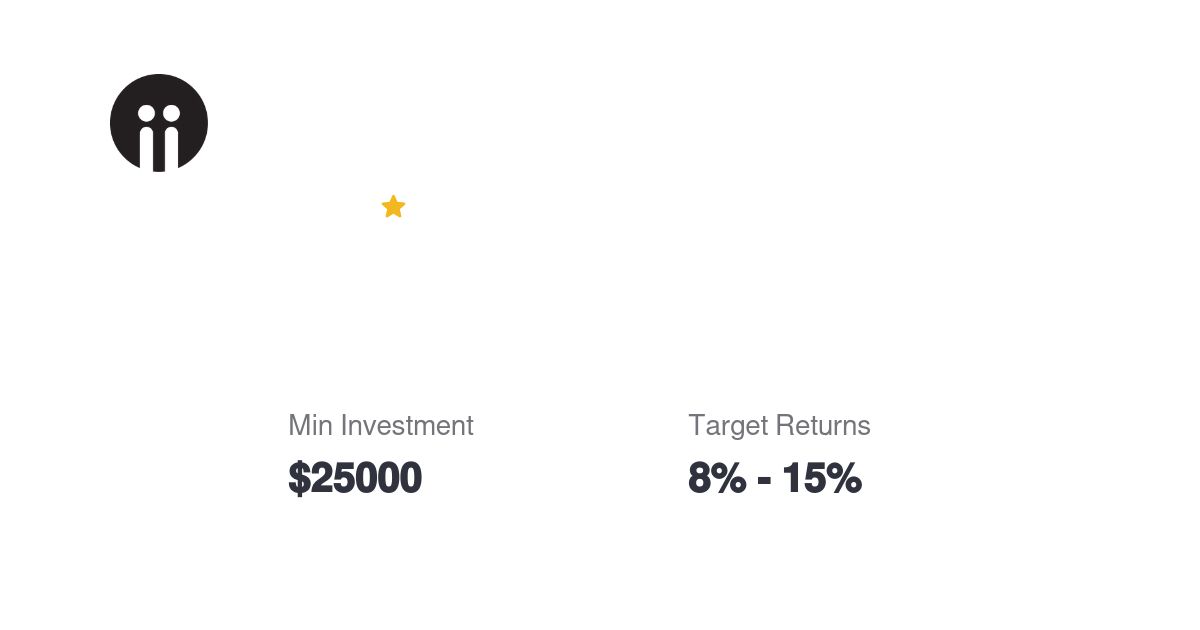Click the digits "25000" in the amount

point(366,478)
